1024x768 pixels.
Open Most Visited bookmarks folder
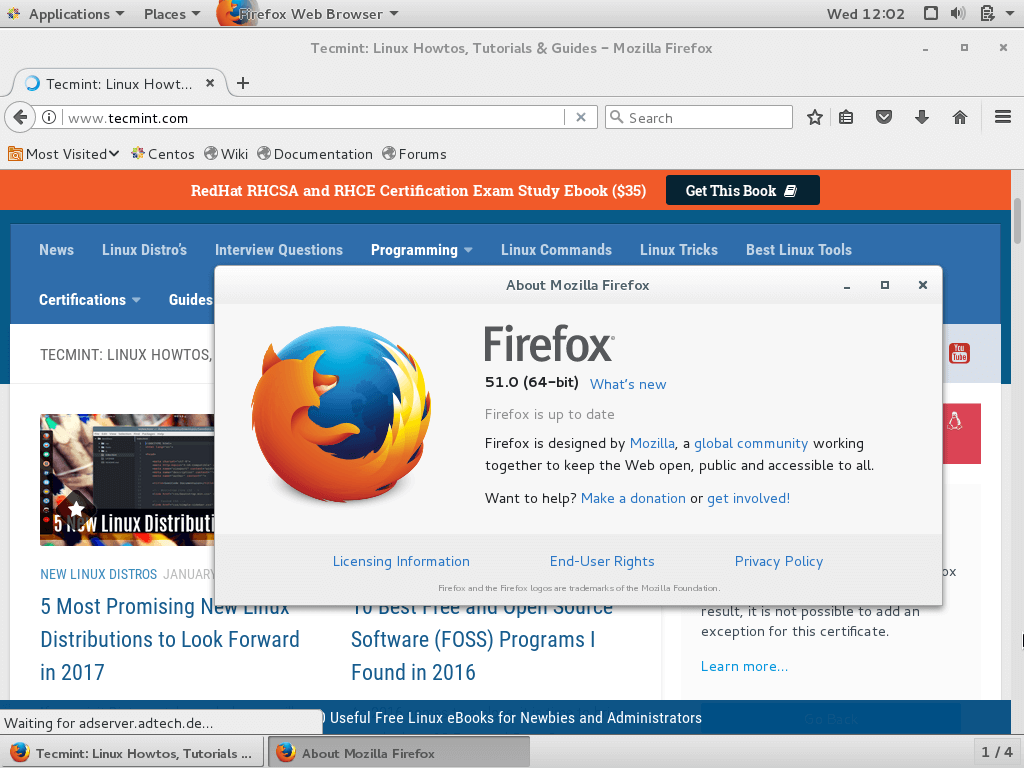point(63,154)
